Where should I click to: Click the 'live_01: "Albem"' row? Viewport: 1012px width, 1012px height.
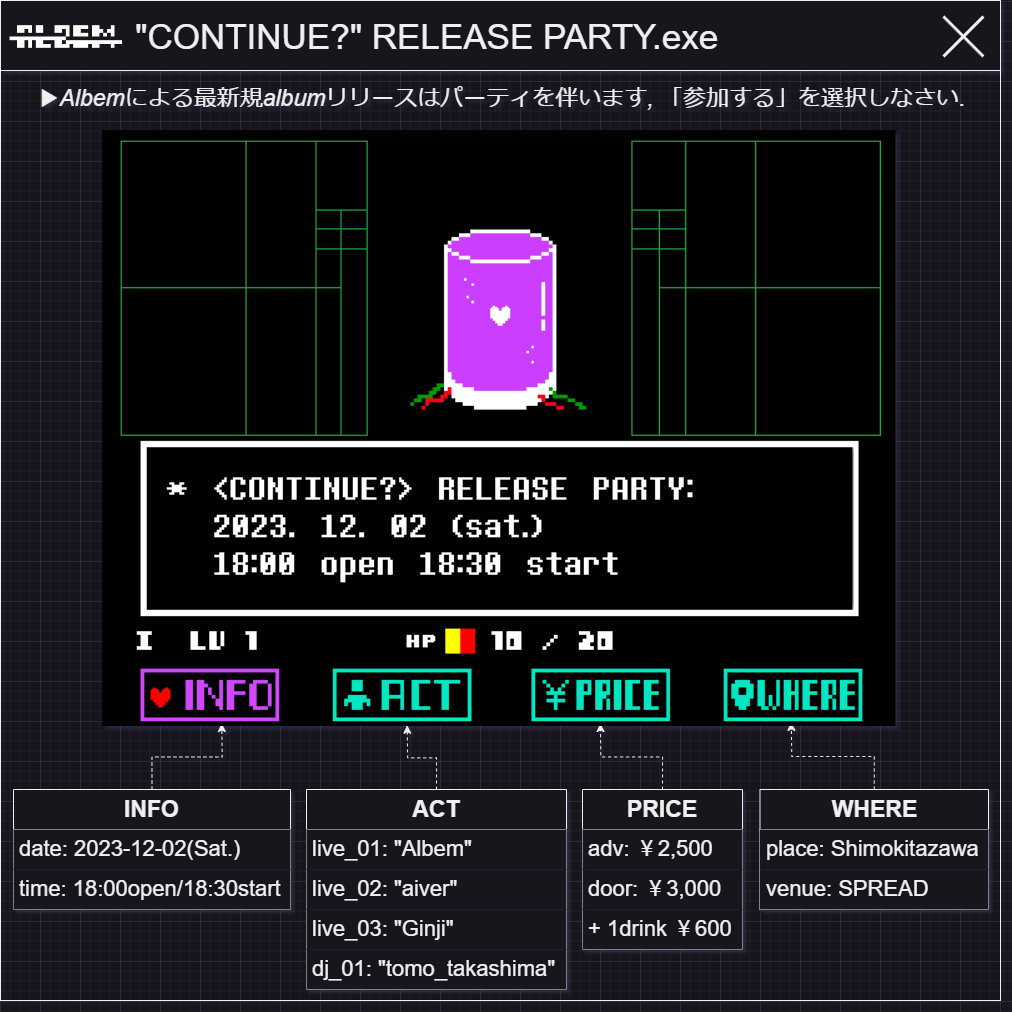click(436, 849)
